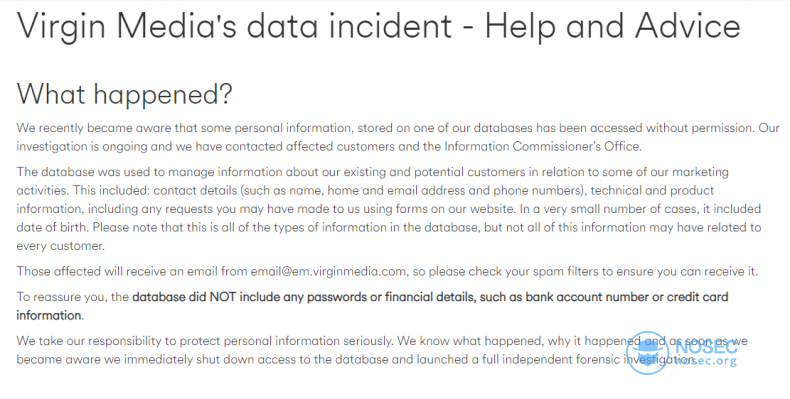Click the 'date of birth' phrase
This screenshot has width=790, height=399.
[x=53, y=227]
